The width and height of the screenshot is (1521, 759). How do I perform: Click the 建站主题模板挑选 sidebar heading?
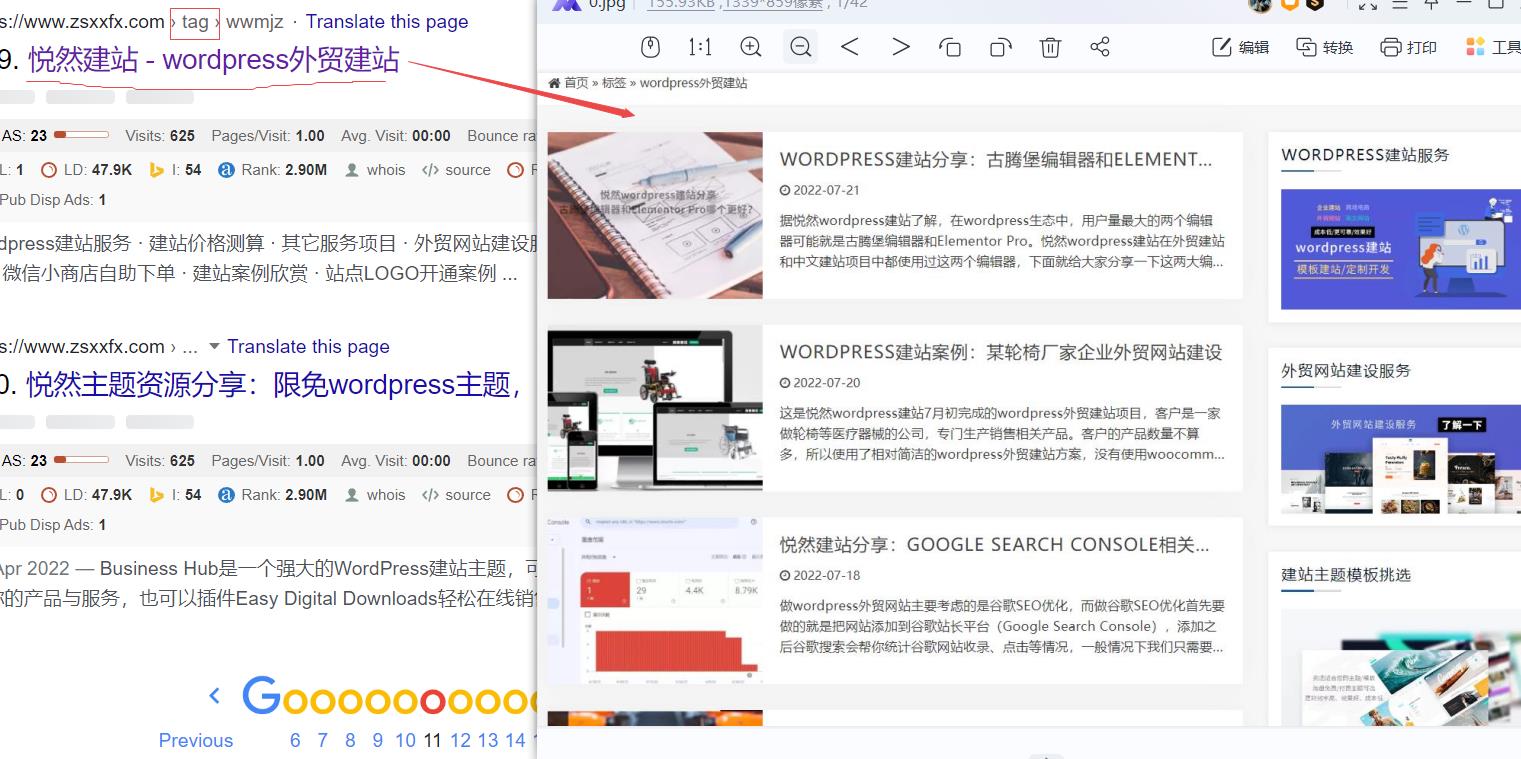coord(1346,575)
